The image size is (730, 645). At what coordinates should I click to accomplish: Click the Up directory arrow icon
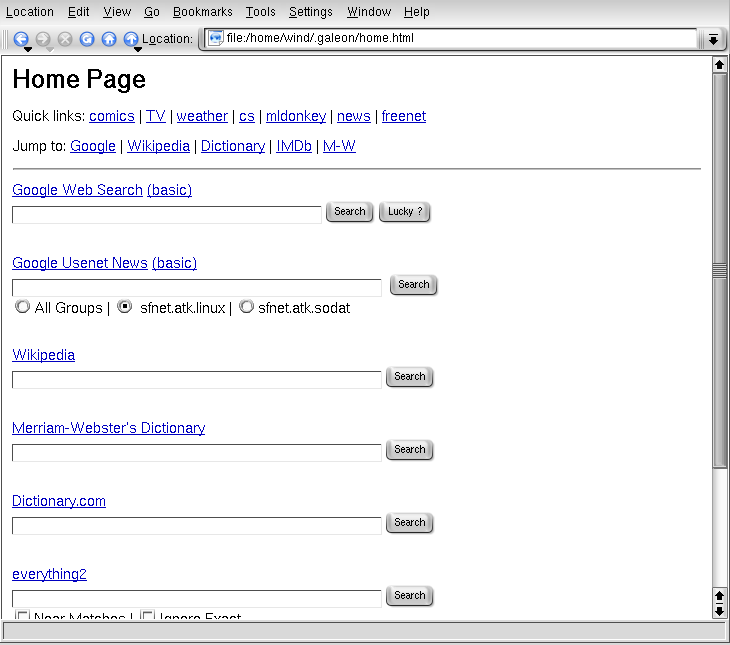pos(131,38)
